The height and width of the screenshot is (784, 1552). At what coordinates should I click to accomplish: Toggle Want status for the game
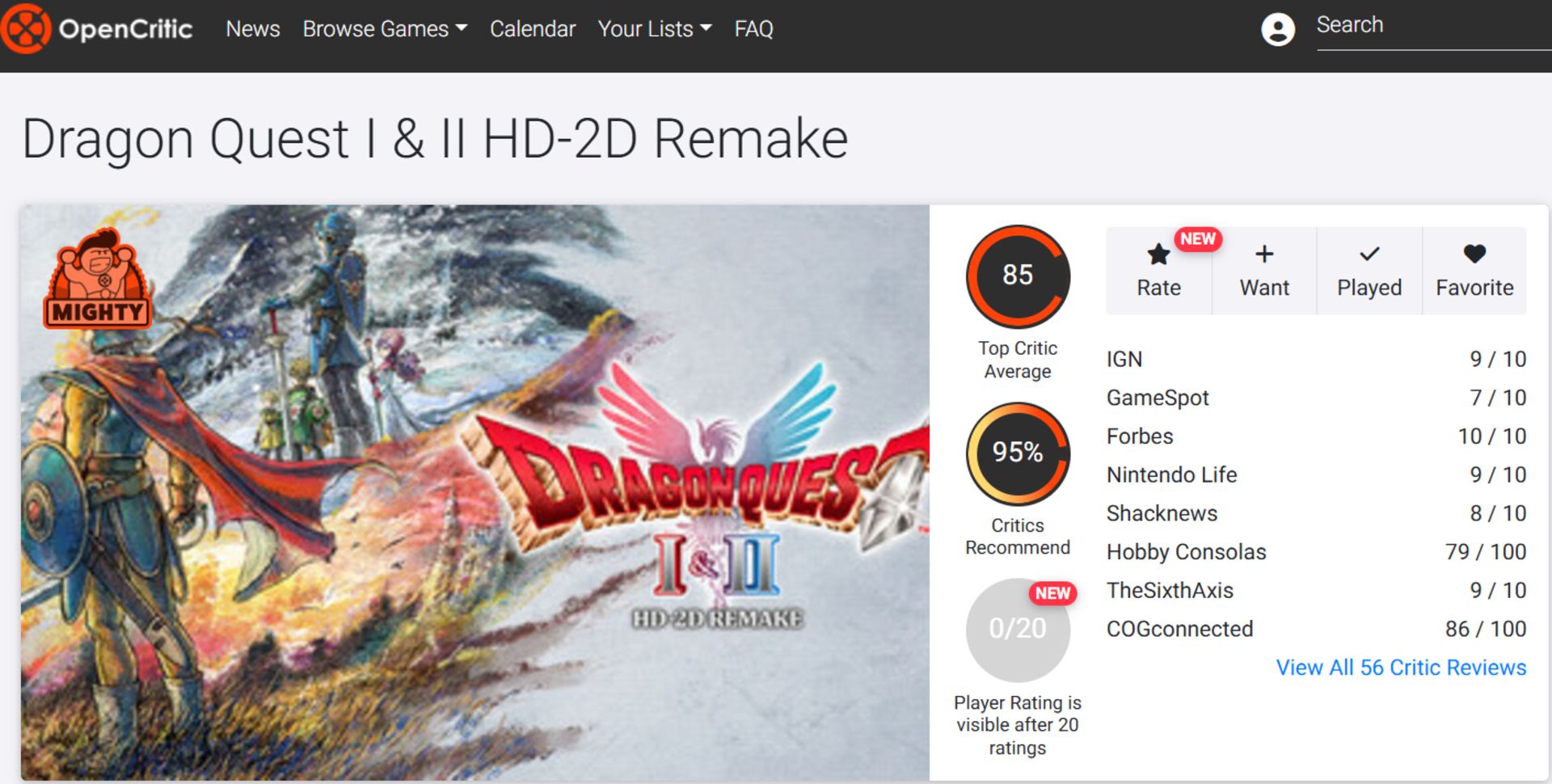coord(1263,271)
